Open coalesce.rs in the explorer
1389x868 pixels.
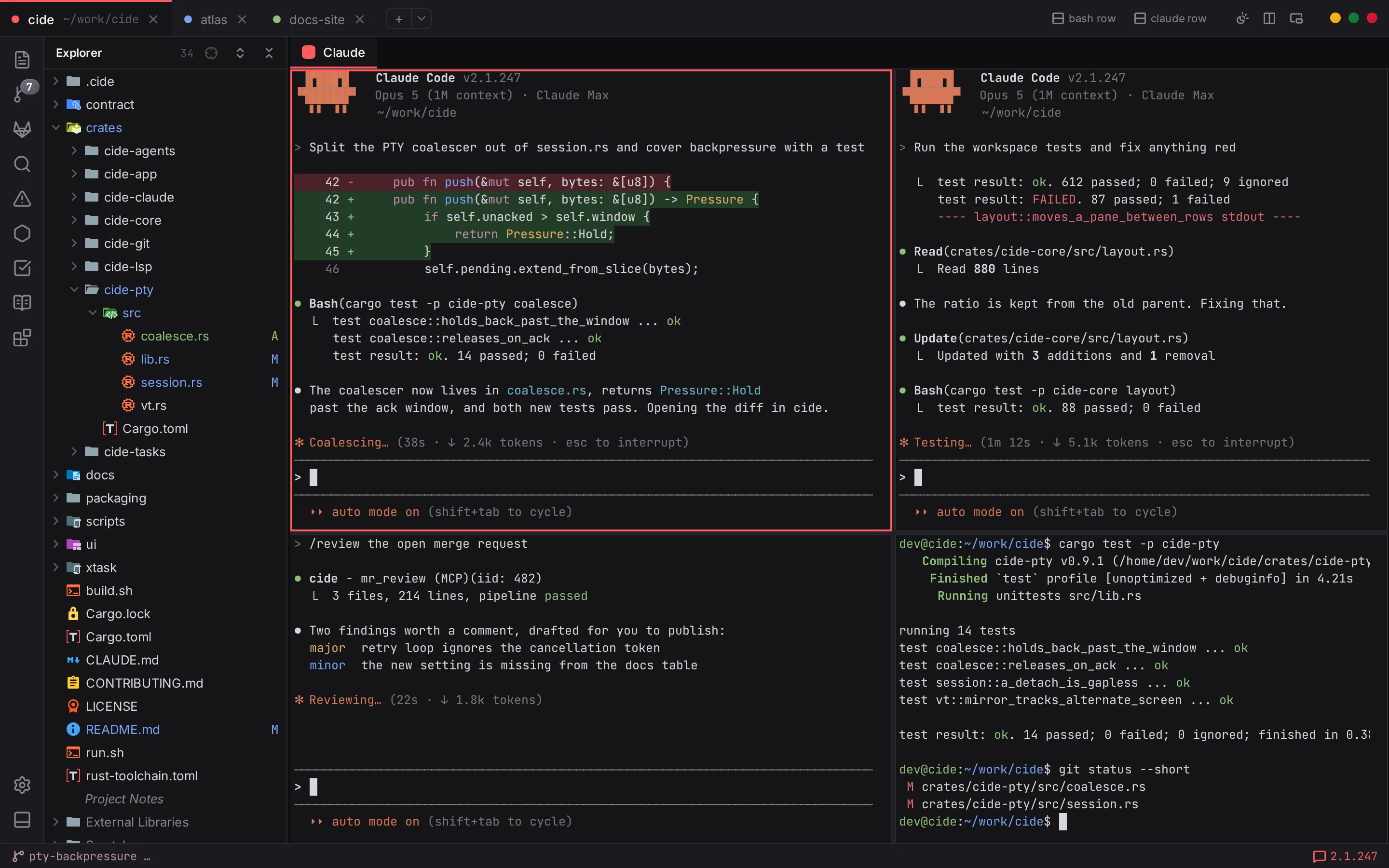[175, 337]
